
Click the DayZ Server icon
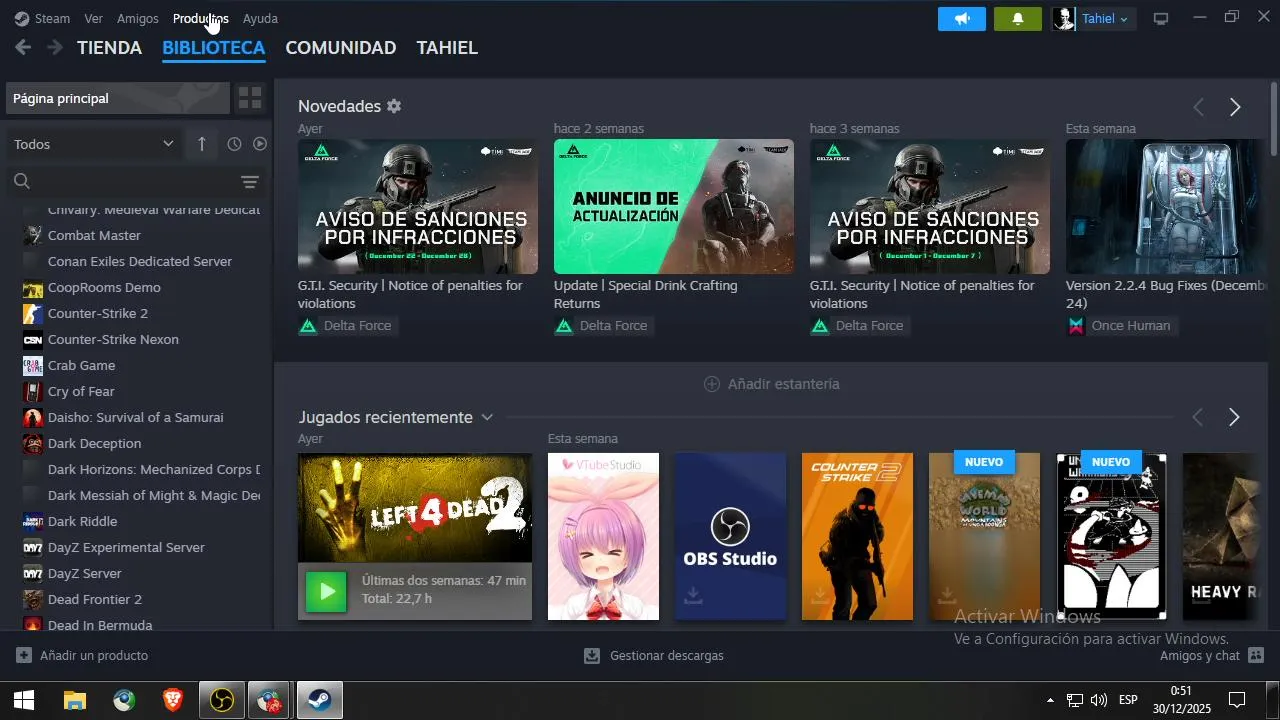point(33,573)
